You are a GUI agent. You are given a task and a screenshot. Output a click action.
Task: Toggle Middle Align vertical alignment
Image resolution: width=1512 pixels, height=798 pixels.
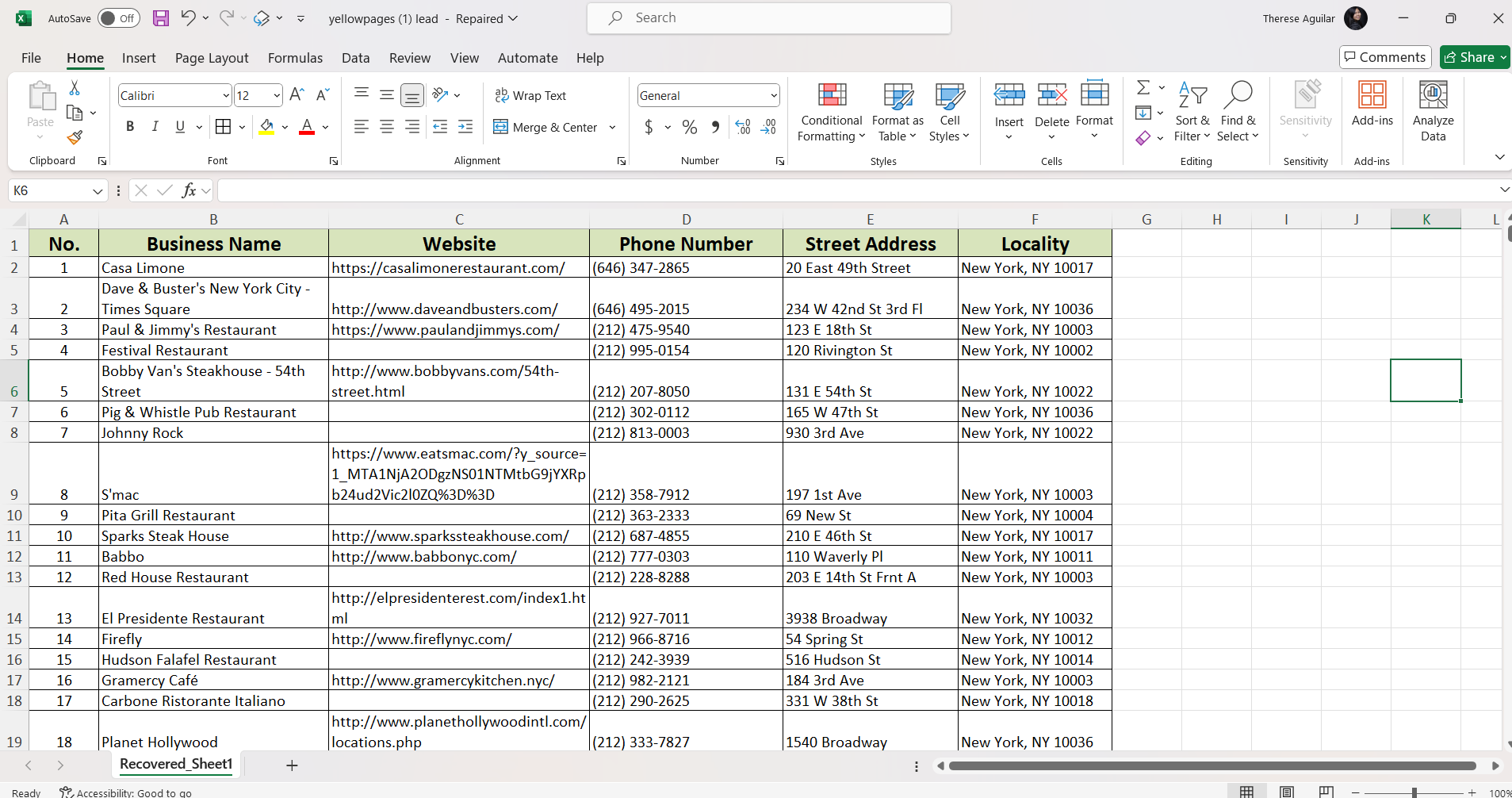coord(387,95)
